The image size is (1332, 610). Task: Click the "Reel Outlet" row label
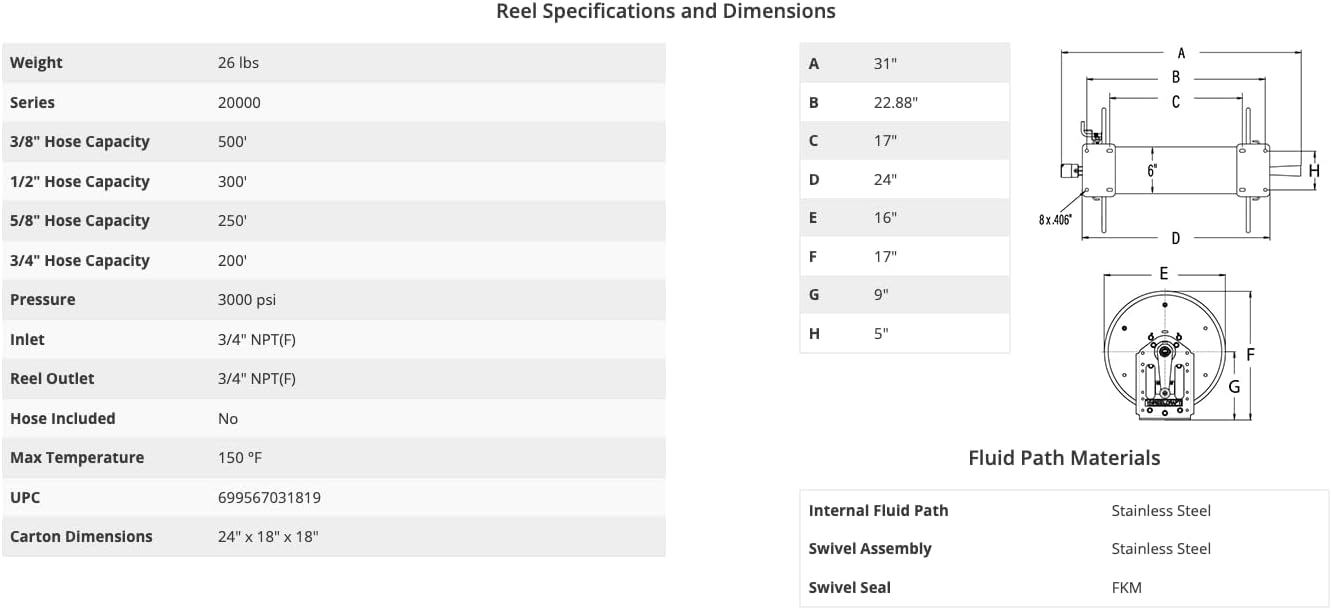(52, 378)
